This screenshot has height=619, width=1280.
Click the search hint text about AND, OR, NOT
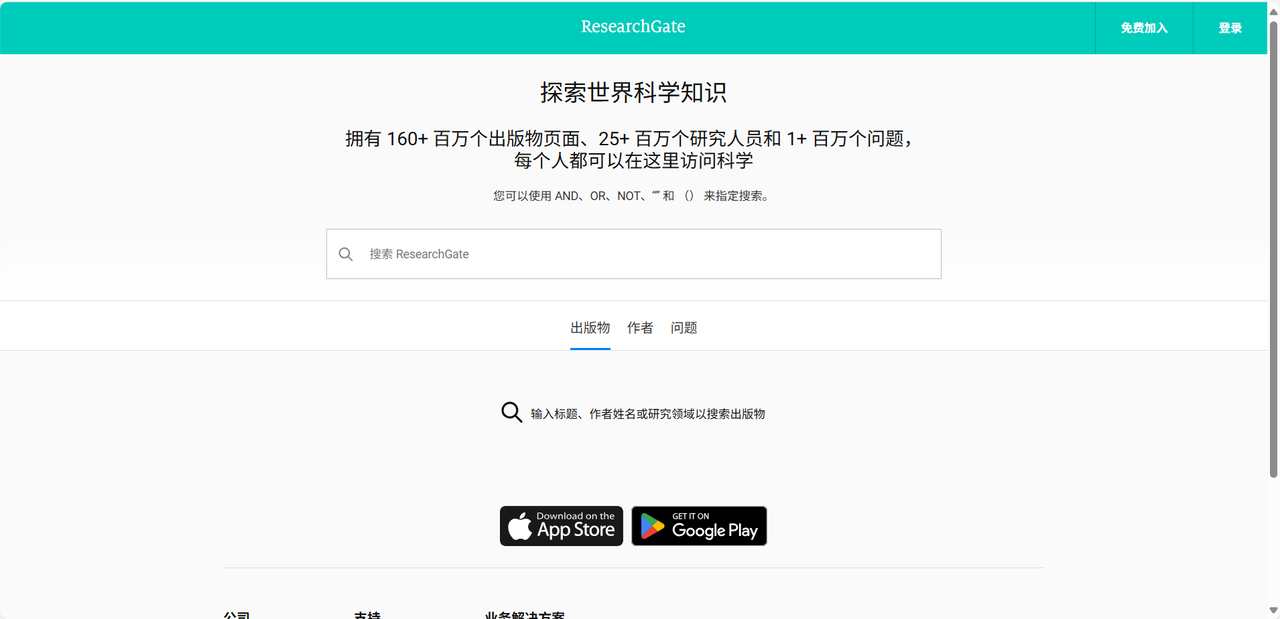pos(632,196)
